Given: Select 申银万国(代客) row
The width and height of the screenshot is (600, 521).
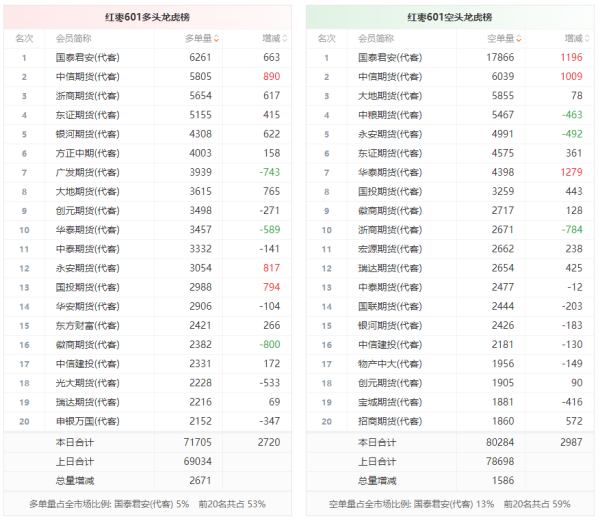Looking at the screenshot, I should [148, 421].
